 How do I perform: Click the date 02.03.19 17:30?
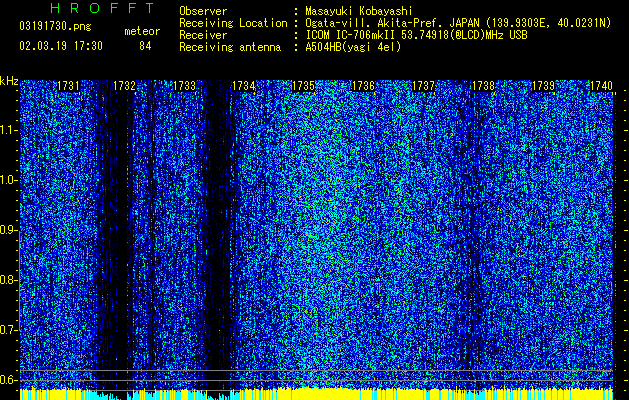click(61, 46)
